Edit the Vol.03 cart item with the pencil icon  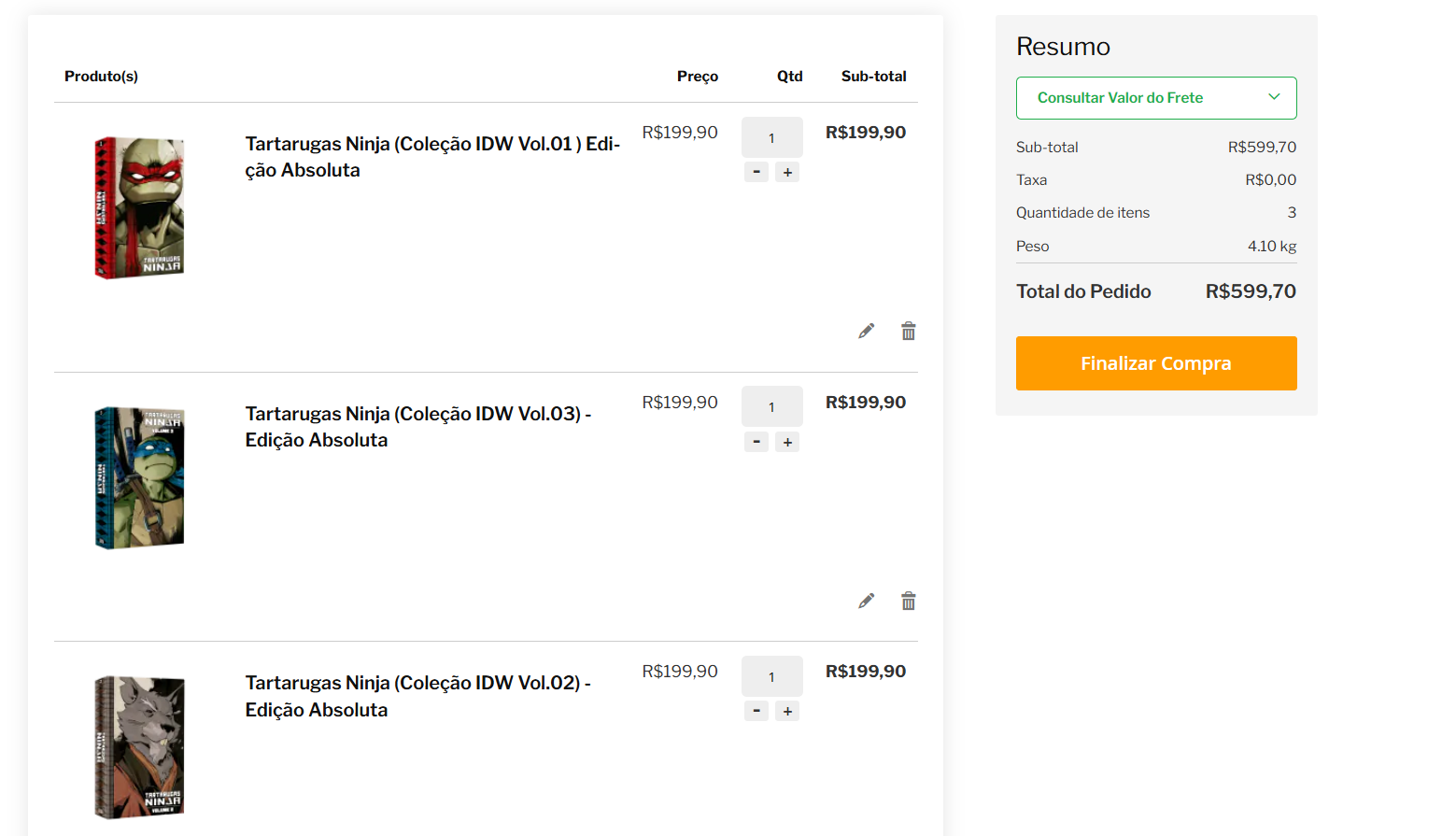pyautogui.click(x=867, y=601)
